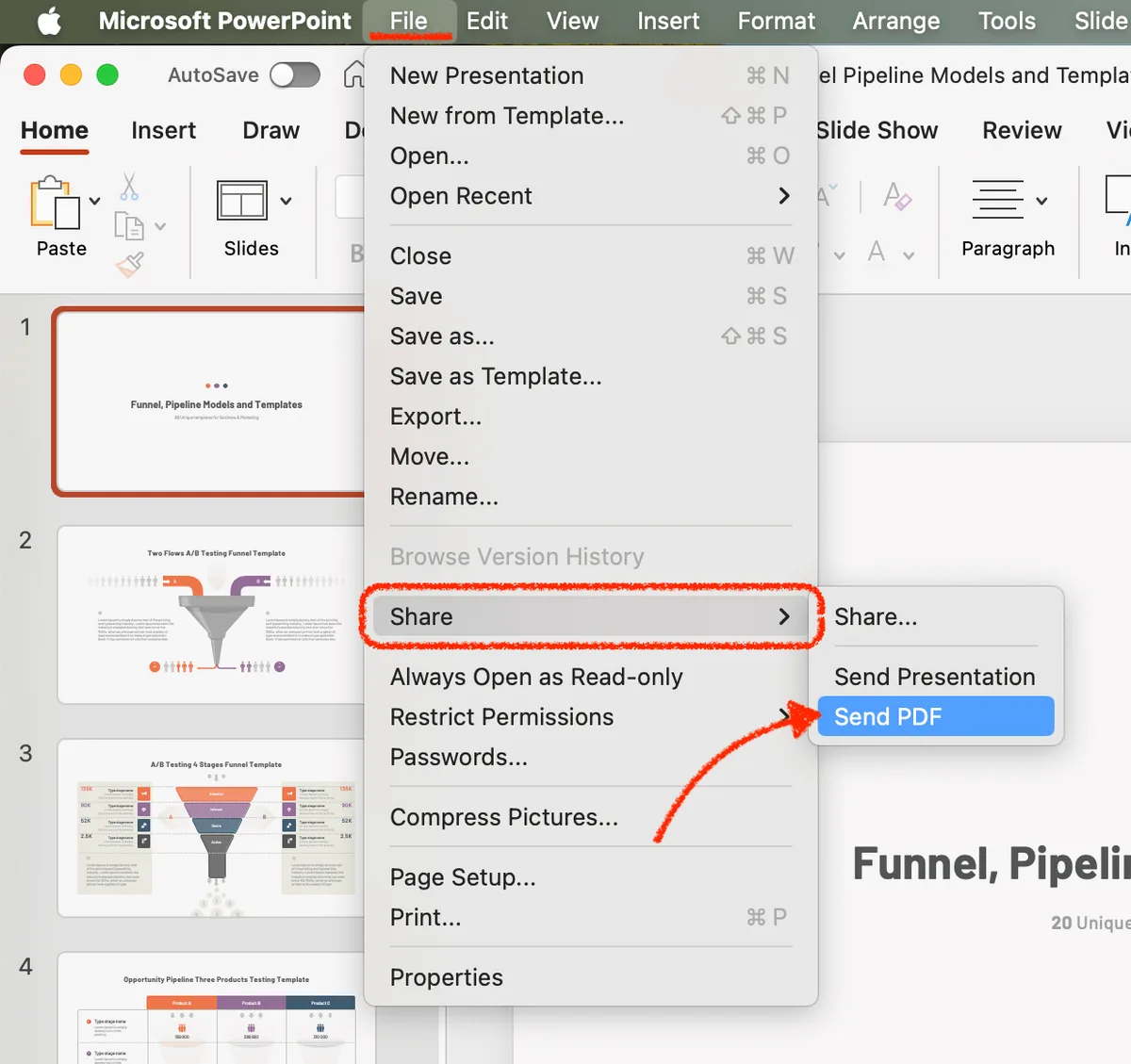The height and width of the screenshot is (1064, 1131).
Task: Select Always Open as Read-only
Action: (590, 677)
